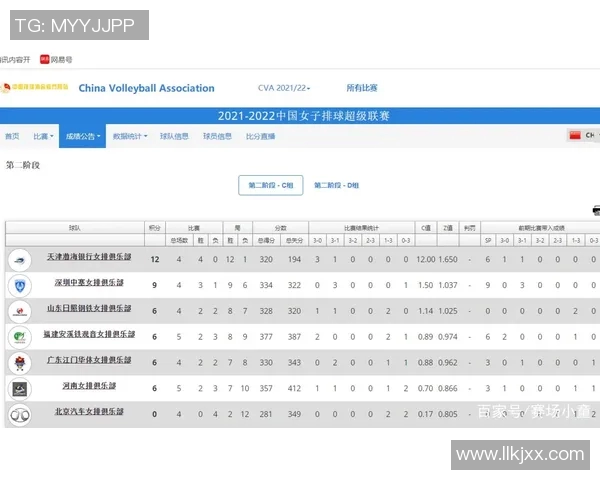Image resolution: width=600 pixels, height=480 pixels.
Task: Open the 所有比赛 link
Action: [x=362, y=88]
